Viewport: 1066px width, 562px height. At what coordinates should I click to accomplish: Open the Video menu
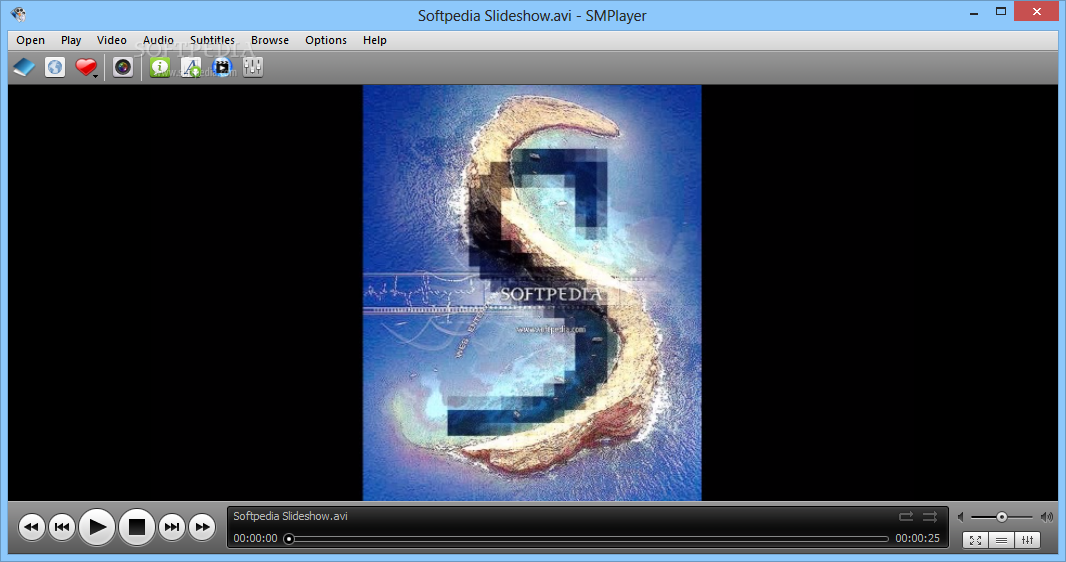111,40
